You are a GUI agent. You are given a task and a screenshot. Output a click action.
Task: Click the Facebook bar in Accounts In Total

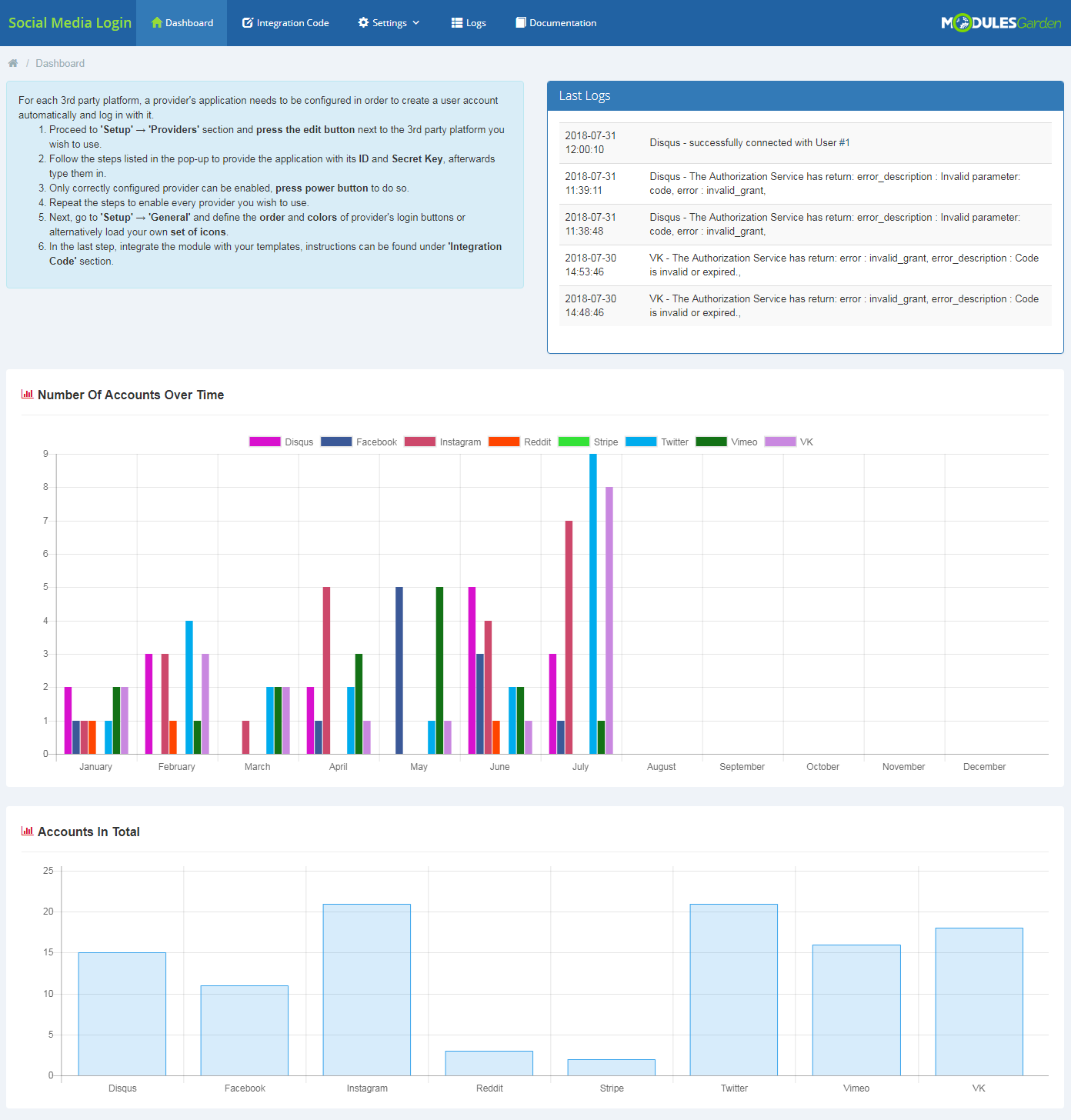[x=245, y=1030]
